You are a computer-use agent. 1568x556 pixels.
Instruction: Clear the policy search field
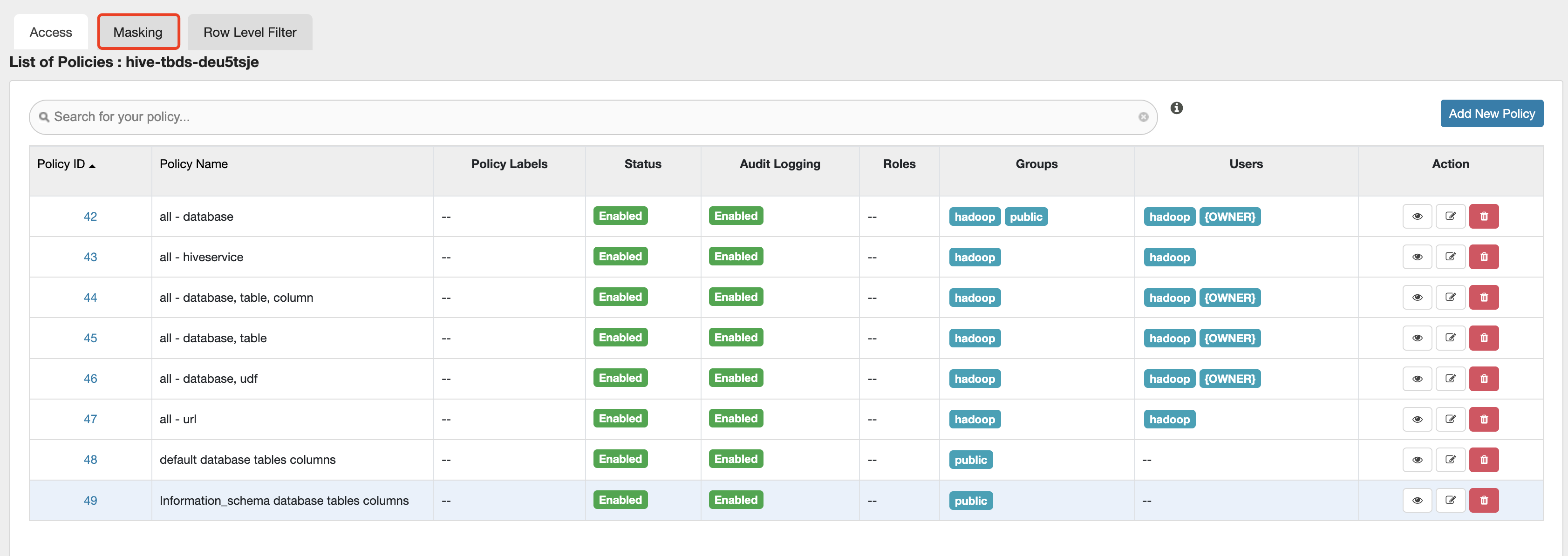[x=1143, y=117]
